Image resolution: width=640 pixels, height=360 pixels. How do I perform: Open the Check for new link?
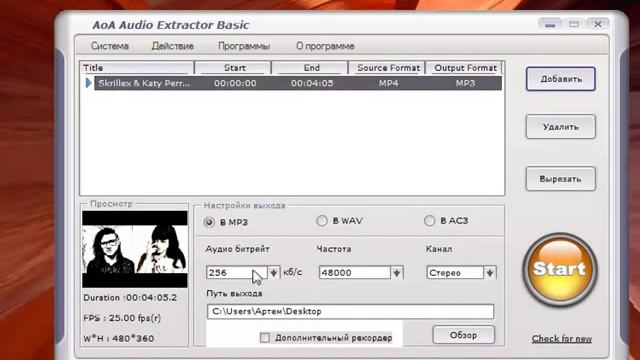click(x=562, y=339)
